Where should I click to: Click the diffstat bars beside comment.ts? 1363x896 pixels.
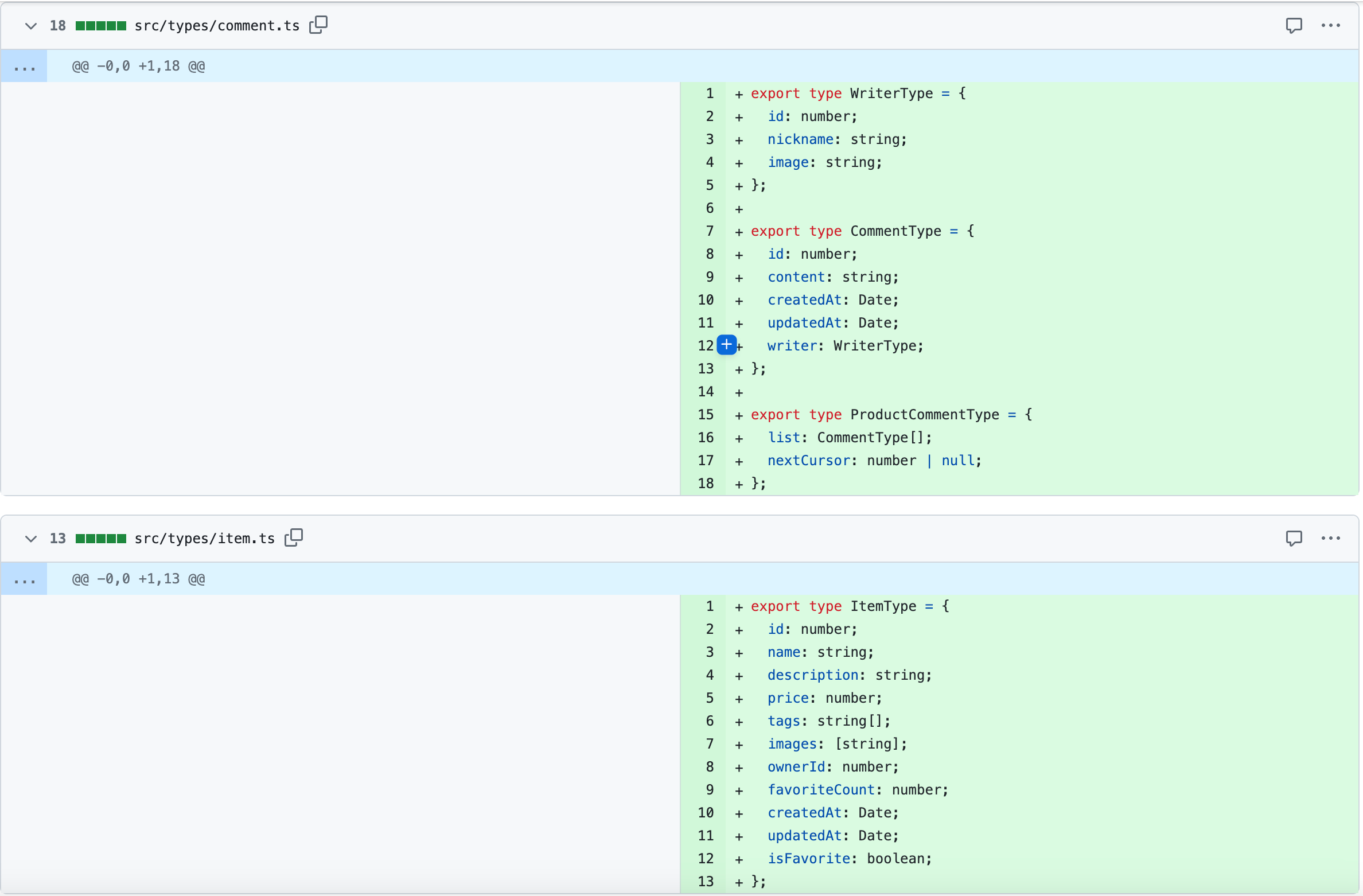[100, 26]
